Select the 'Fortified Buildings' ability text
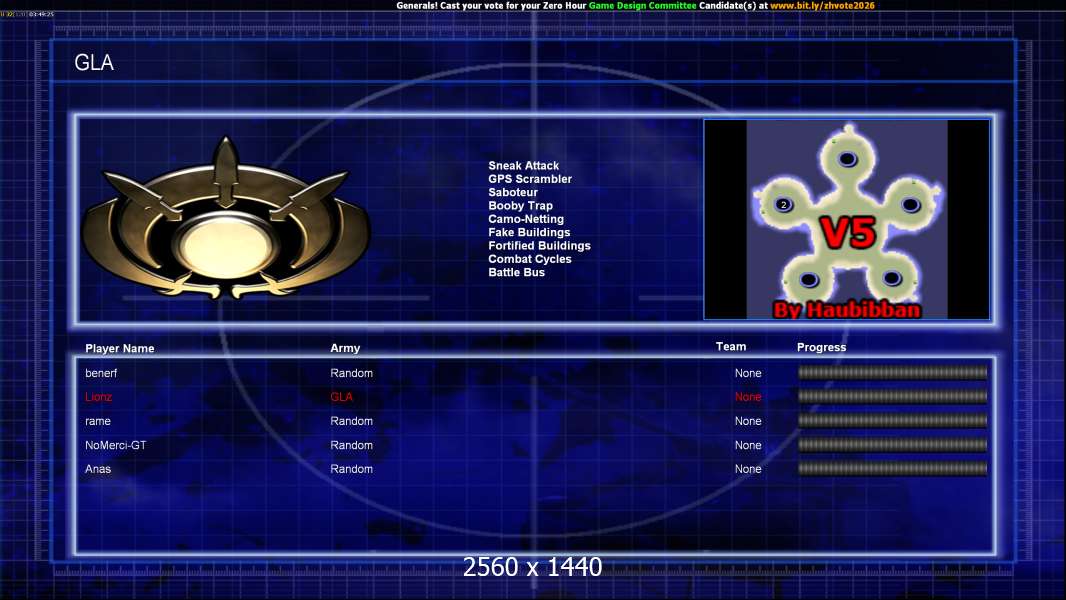The height and width of the screenshot is (600, 1066). coord(539,245)
